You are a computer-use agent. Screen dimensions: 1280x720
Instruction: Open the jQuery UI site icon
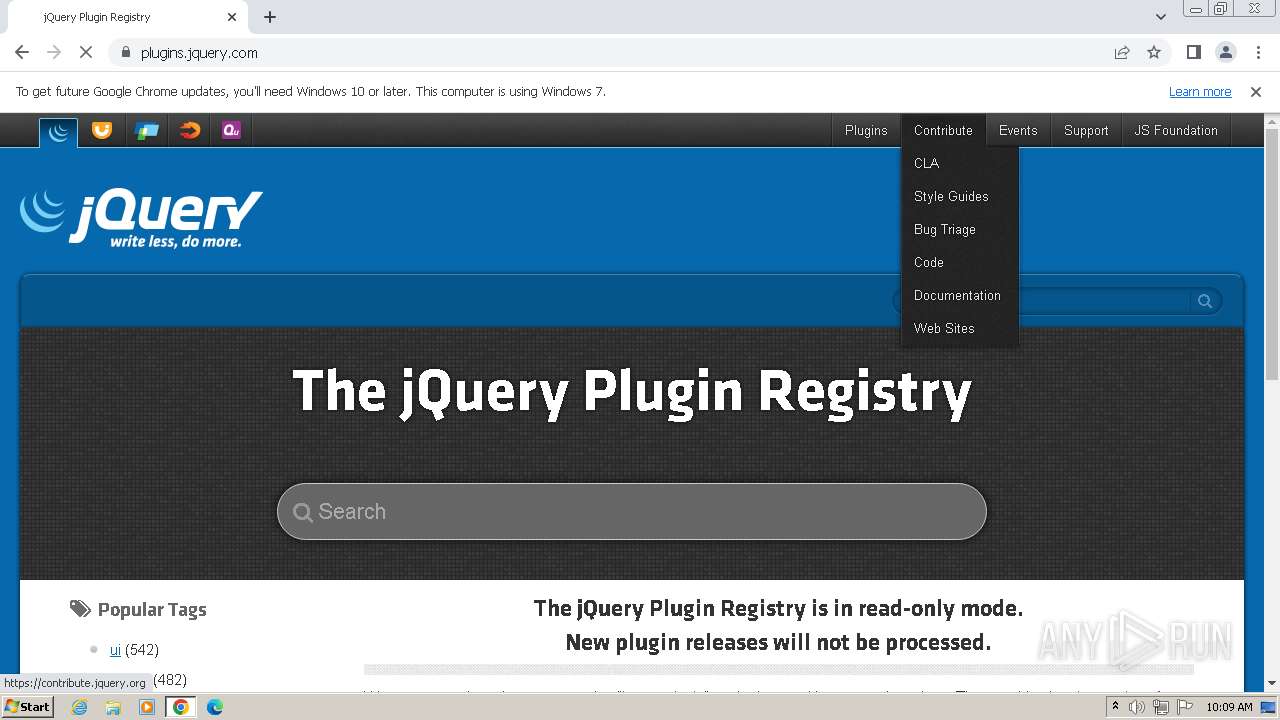102,130
